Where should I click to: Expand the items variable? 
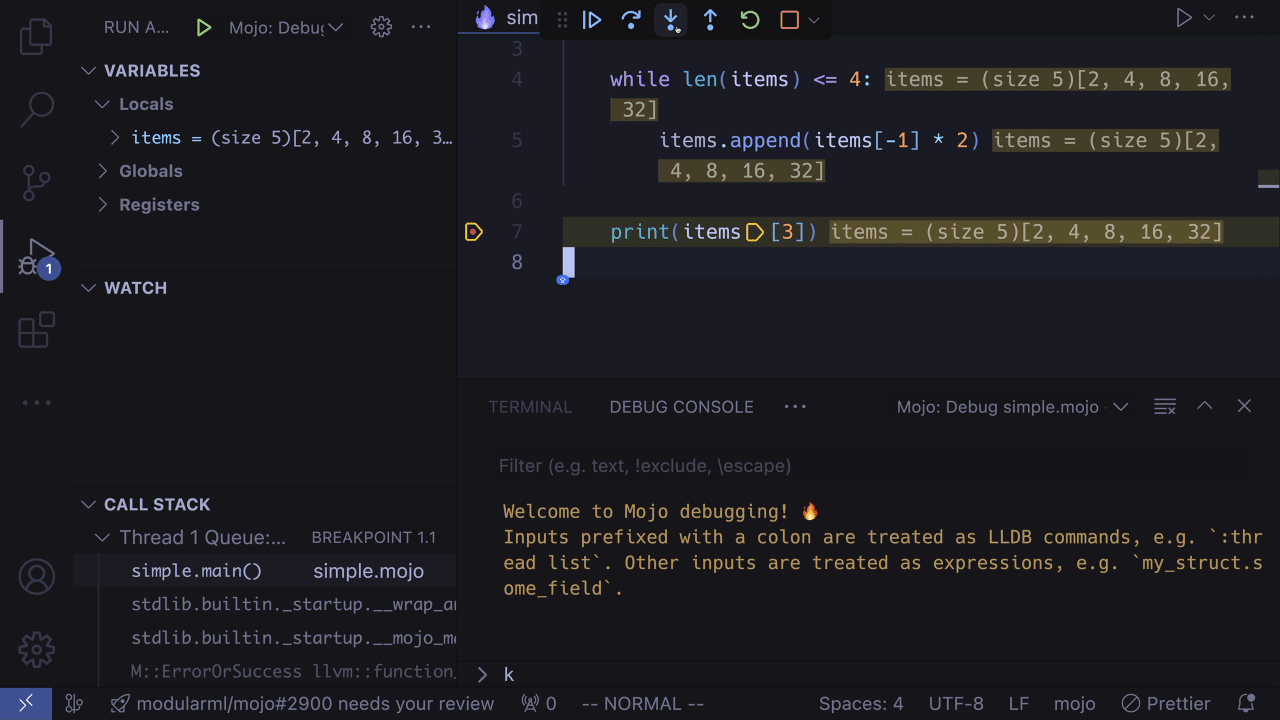pos(115,137)
